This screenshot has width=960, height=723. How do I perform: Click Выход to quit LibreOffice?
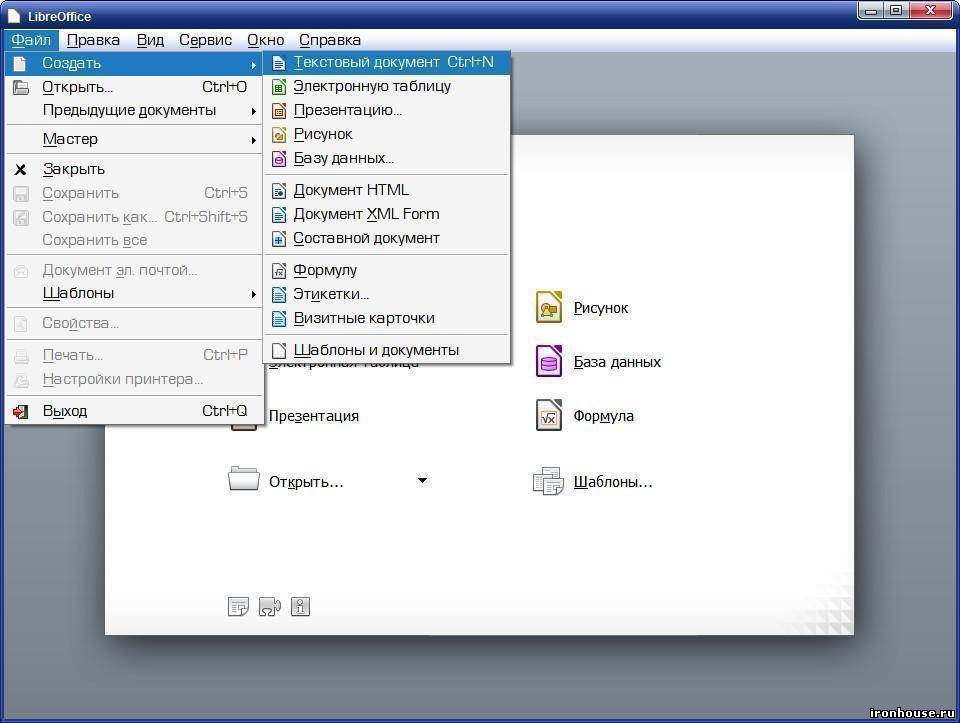click(x=65, y=411)
